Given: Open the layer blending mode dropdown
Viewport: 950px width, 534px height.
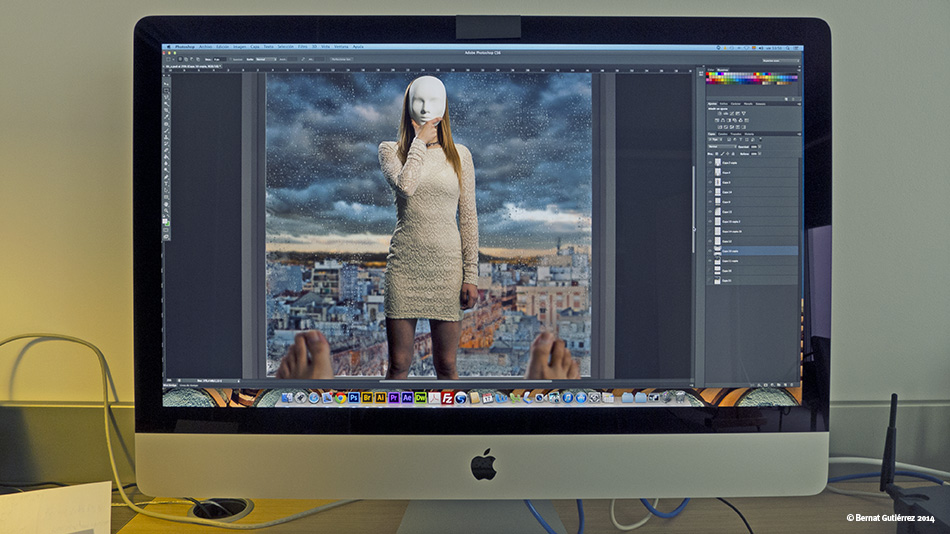Looking at the screenshot, I should [722, 147].
